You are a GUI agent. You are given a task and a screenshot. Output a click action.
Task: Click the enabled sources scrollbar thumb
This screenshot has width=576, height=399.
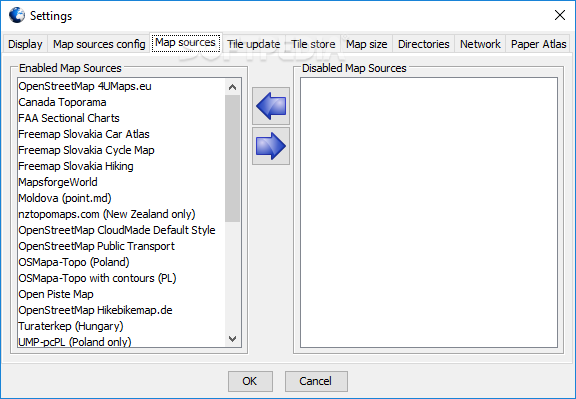click(232, 158)
